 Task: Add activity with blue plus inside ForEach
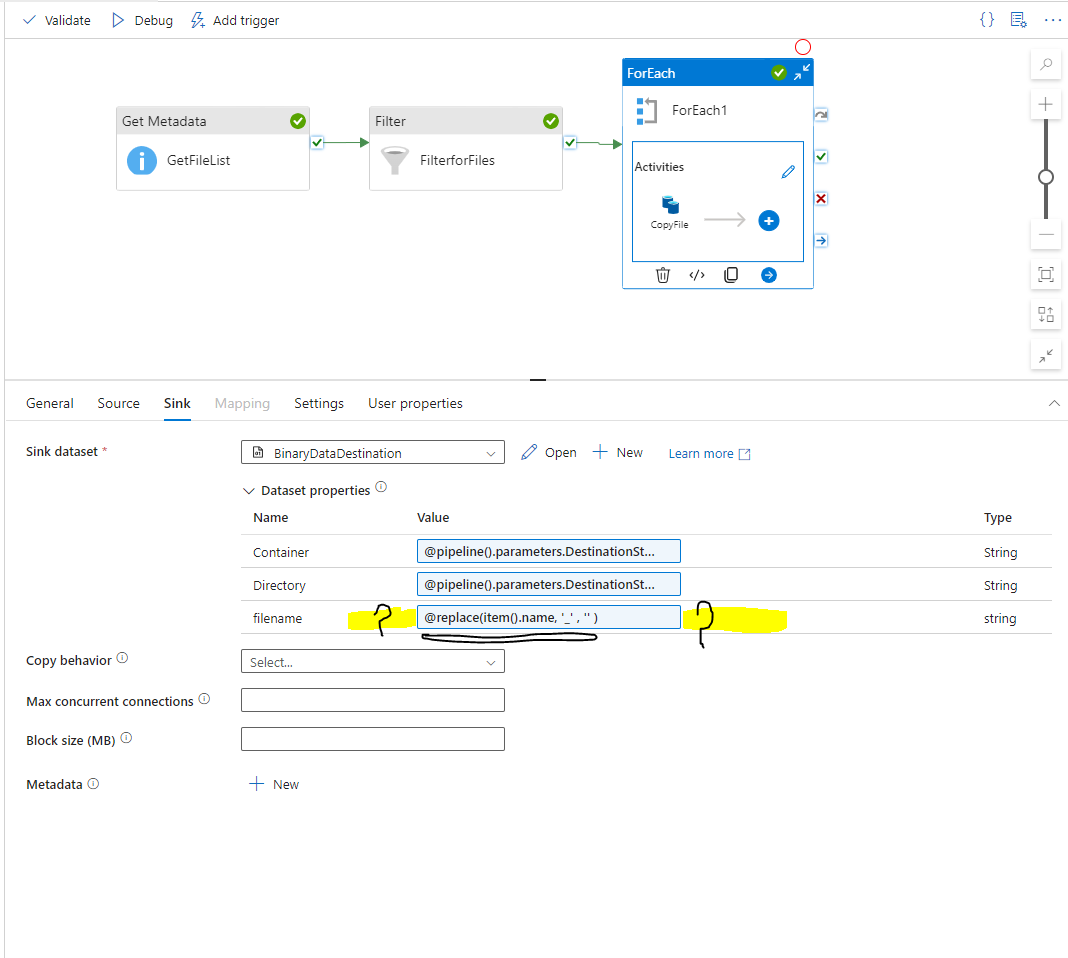[x=768, y=221]
